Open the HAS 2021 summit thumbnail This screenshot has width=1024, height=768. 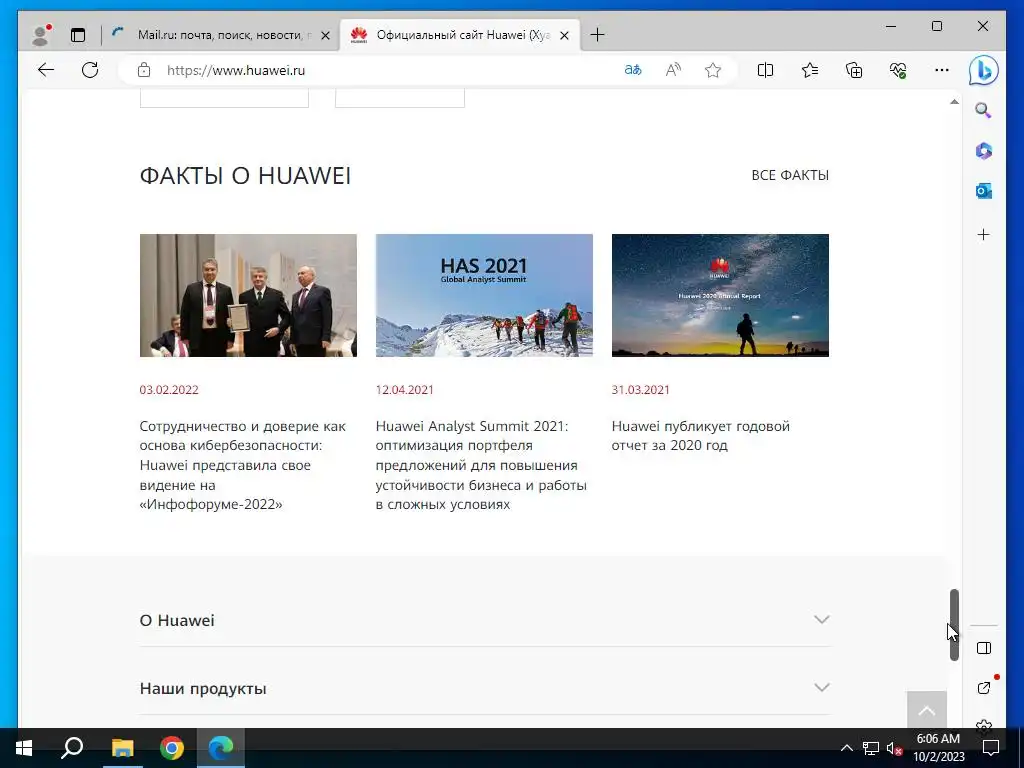484,295
